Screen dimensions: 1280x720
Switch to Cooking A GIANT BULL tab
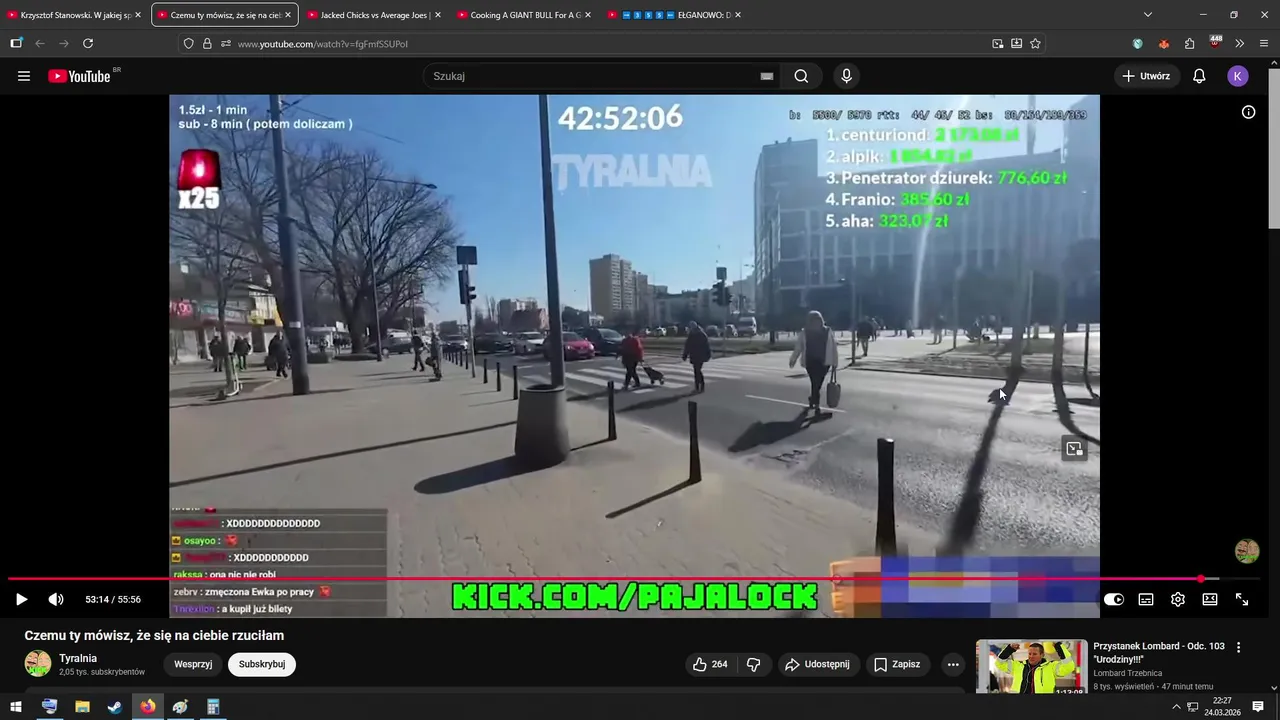(525, 15)
